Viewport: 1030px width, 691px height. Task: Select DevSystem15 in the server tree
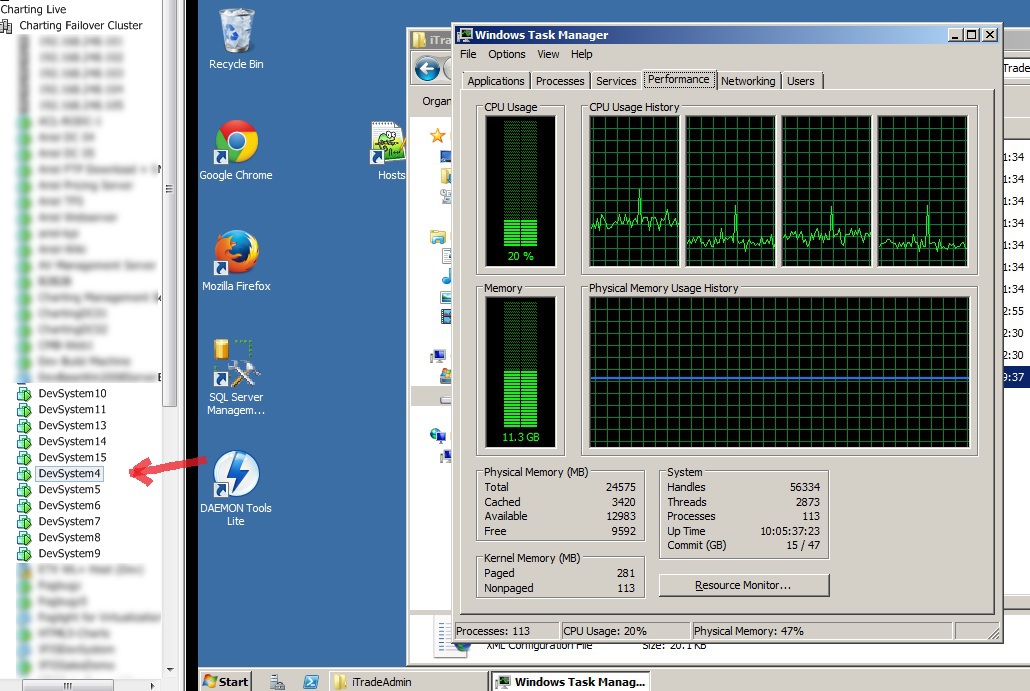coord(72,457)
